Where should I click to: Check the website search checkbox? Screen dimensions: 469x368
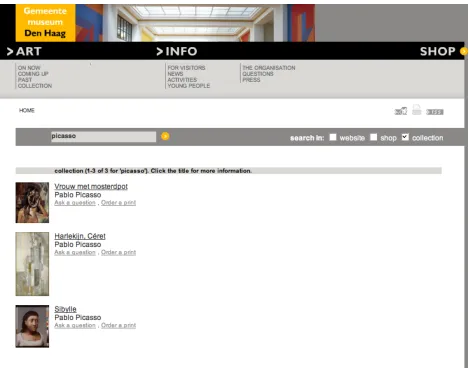point(333,137)
